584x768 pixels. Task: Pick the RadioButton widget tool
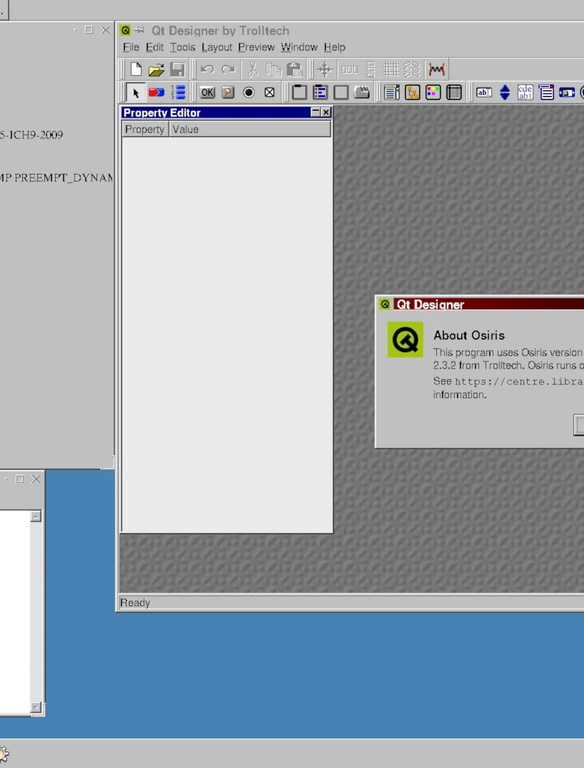[x=249, y=93]
